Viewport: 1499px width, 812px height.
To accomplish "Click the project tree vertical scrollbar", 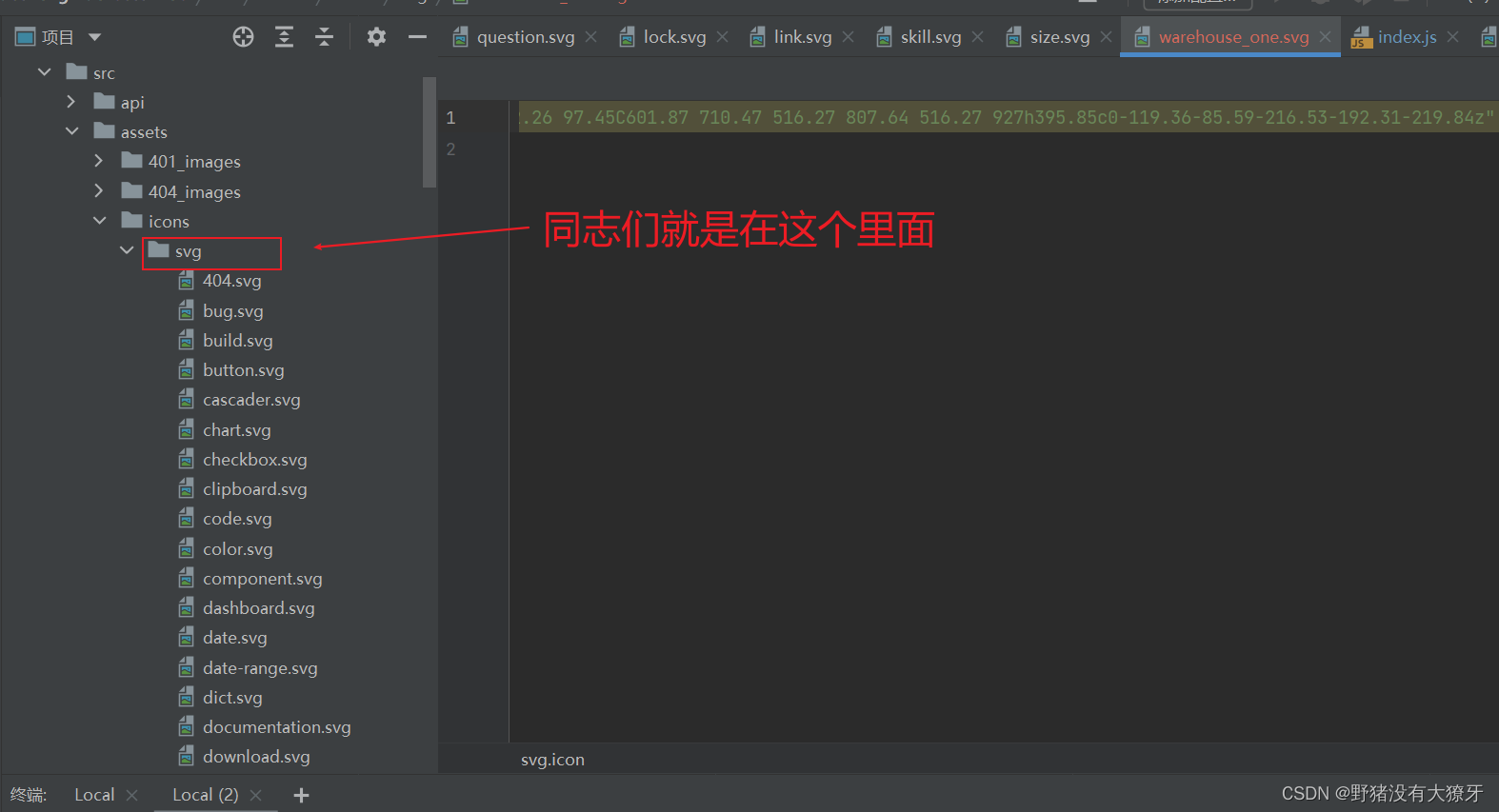I will point(430,133).
